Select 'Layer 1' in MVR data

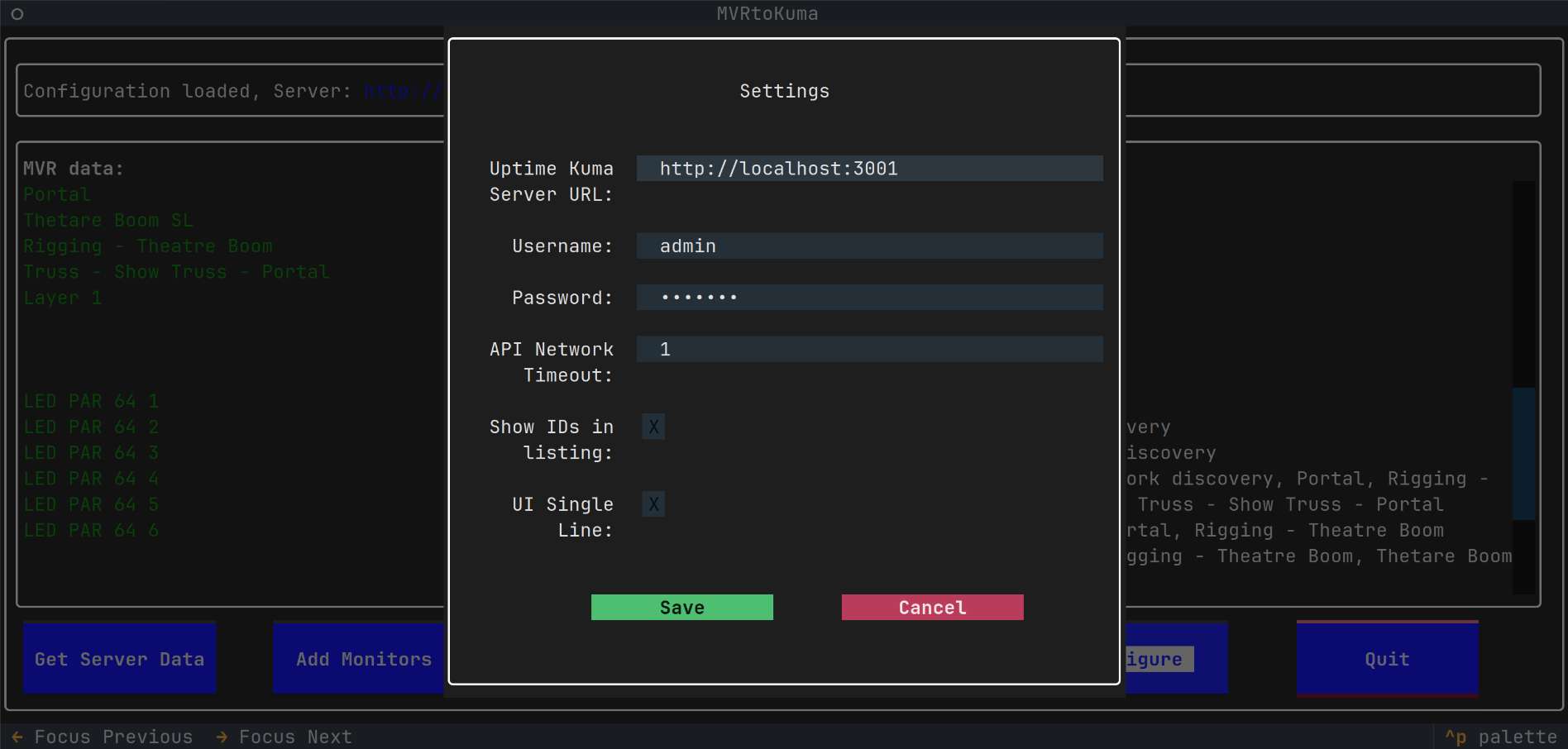pyautogui.click(x=63, y=298)
